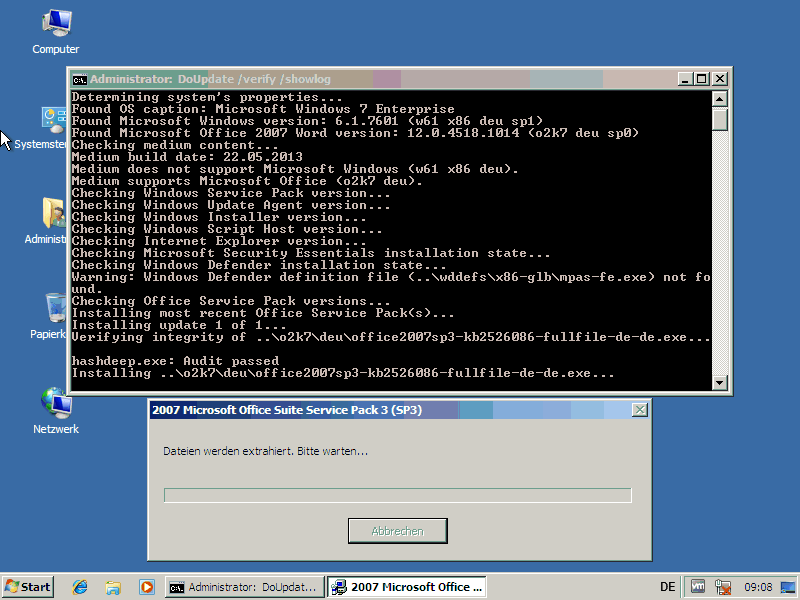Viewport: 800px width, 600px height.
Task: Launch Windows Media Player from the taskbar
Action: [x=146, y=587]
